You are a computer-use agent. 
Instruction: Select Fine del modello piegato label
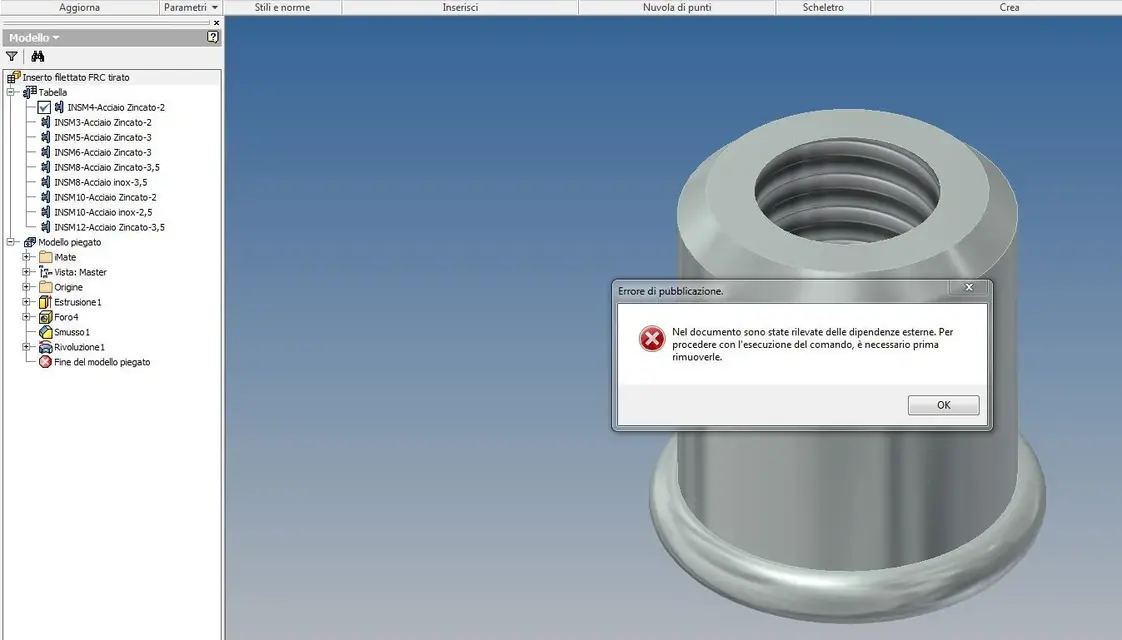tap(102, 362)
